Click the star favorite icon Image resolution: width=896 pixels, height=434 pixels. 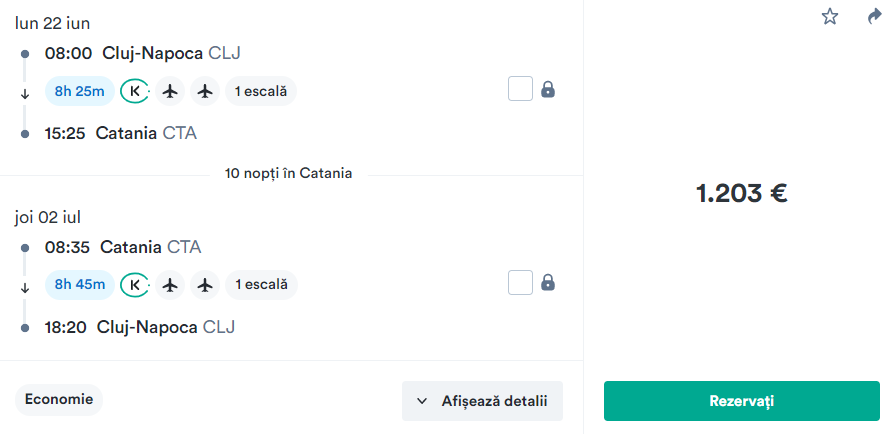(x=829, y=17)
